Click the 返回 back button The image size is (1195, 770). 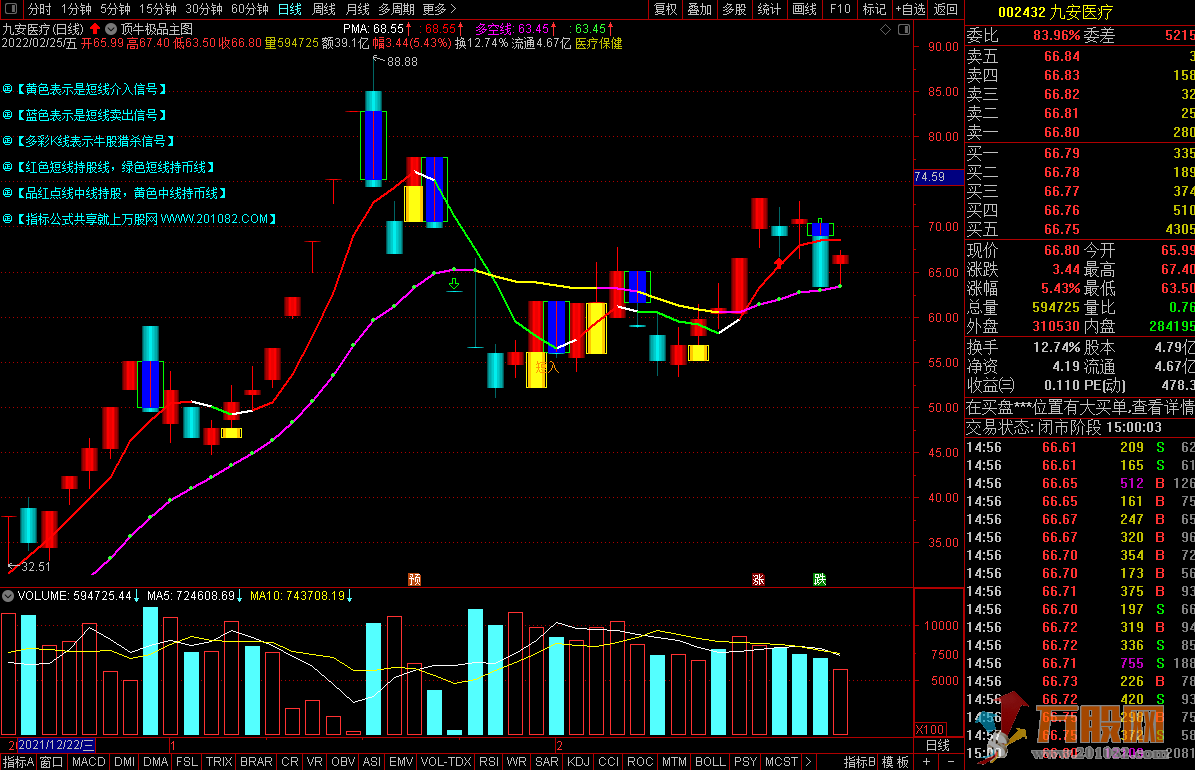946,9
